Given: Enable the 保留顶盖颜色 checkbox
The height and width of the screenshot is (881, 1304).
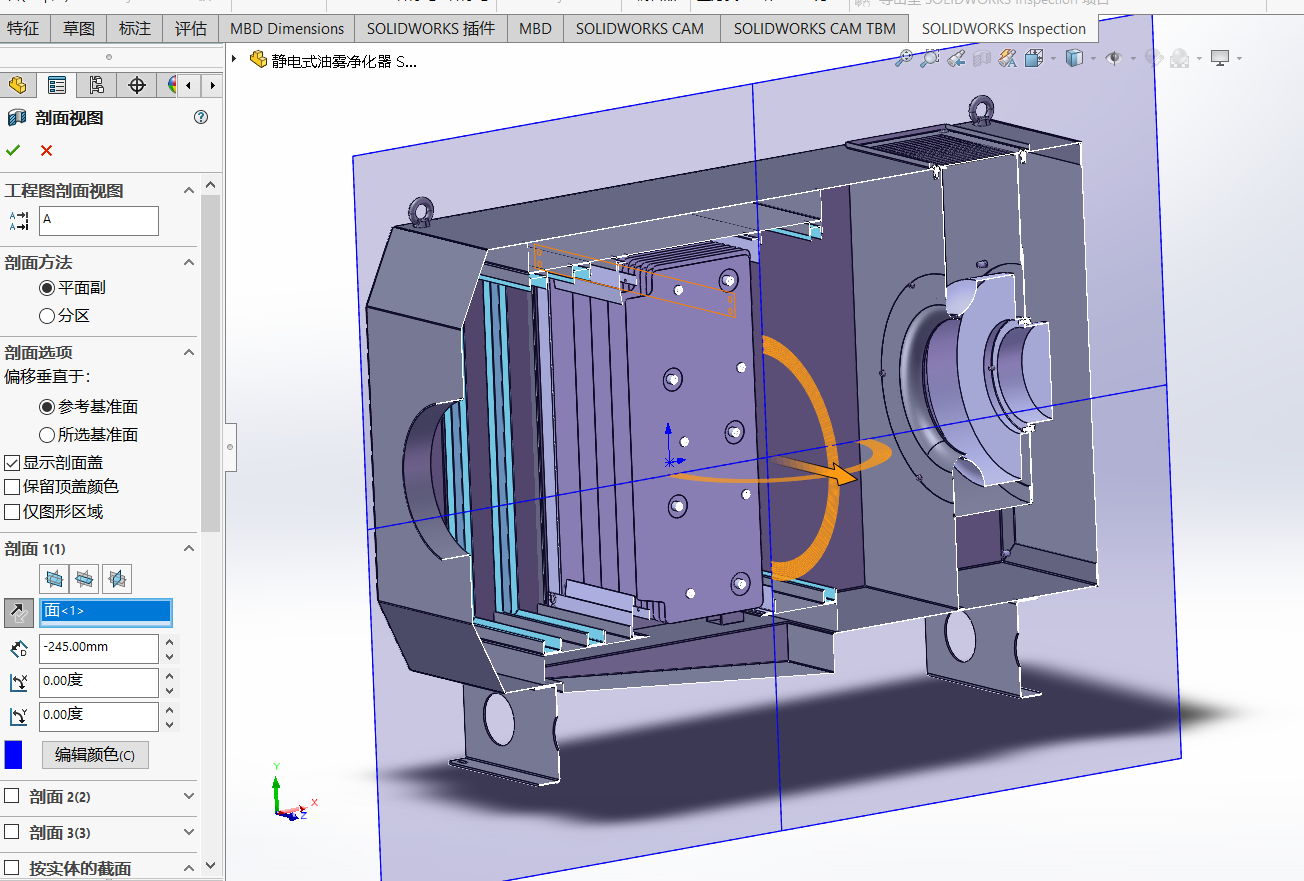Looking at the screenshot, I should [x=12, y=487].
